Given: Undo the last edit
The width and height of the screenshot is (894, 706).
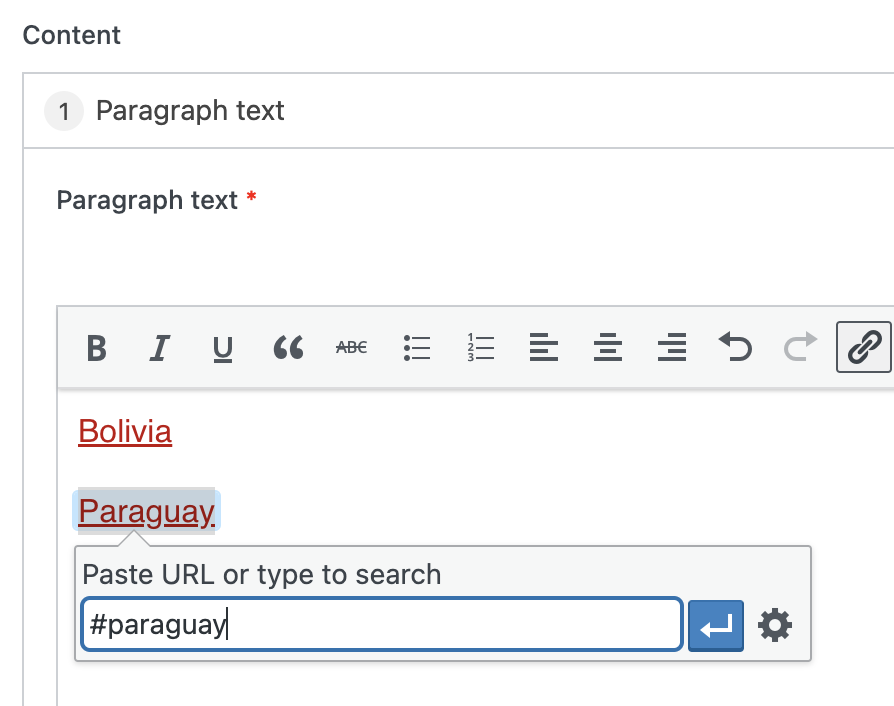Looking at the screenshot, I should click(735, 348).
